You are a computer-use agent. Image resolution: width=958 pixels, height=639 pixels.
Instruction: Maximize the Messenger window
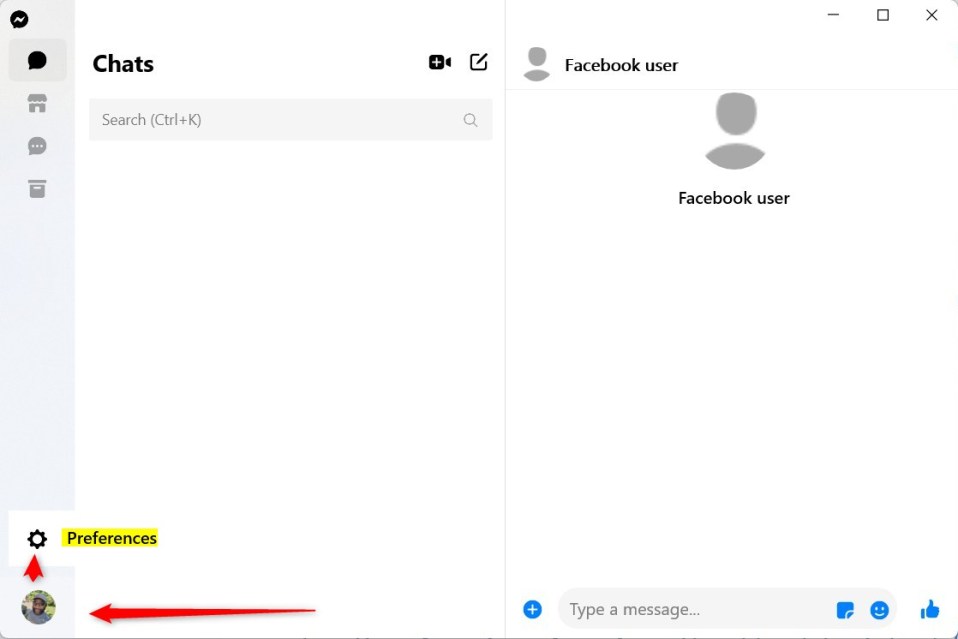[883, 15]
